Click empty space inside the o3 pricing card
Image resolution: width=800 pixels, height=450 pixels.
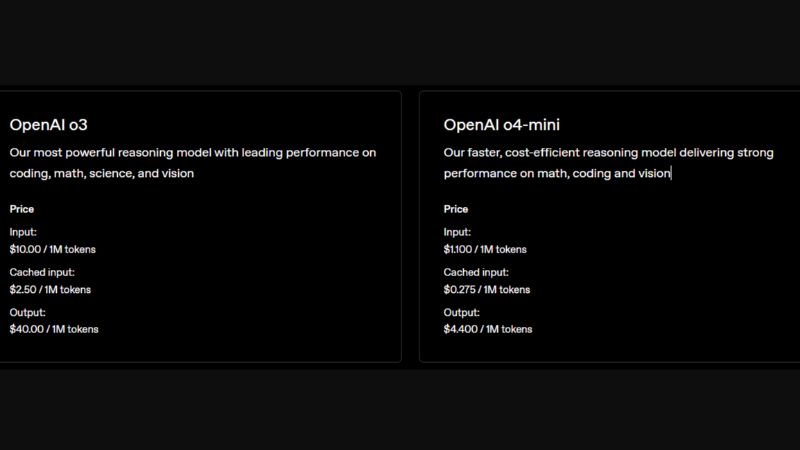point(280,270)
